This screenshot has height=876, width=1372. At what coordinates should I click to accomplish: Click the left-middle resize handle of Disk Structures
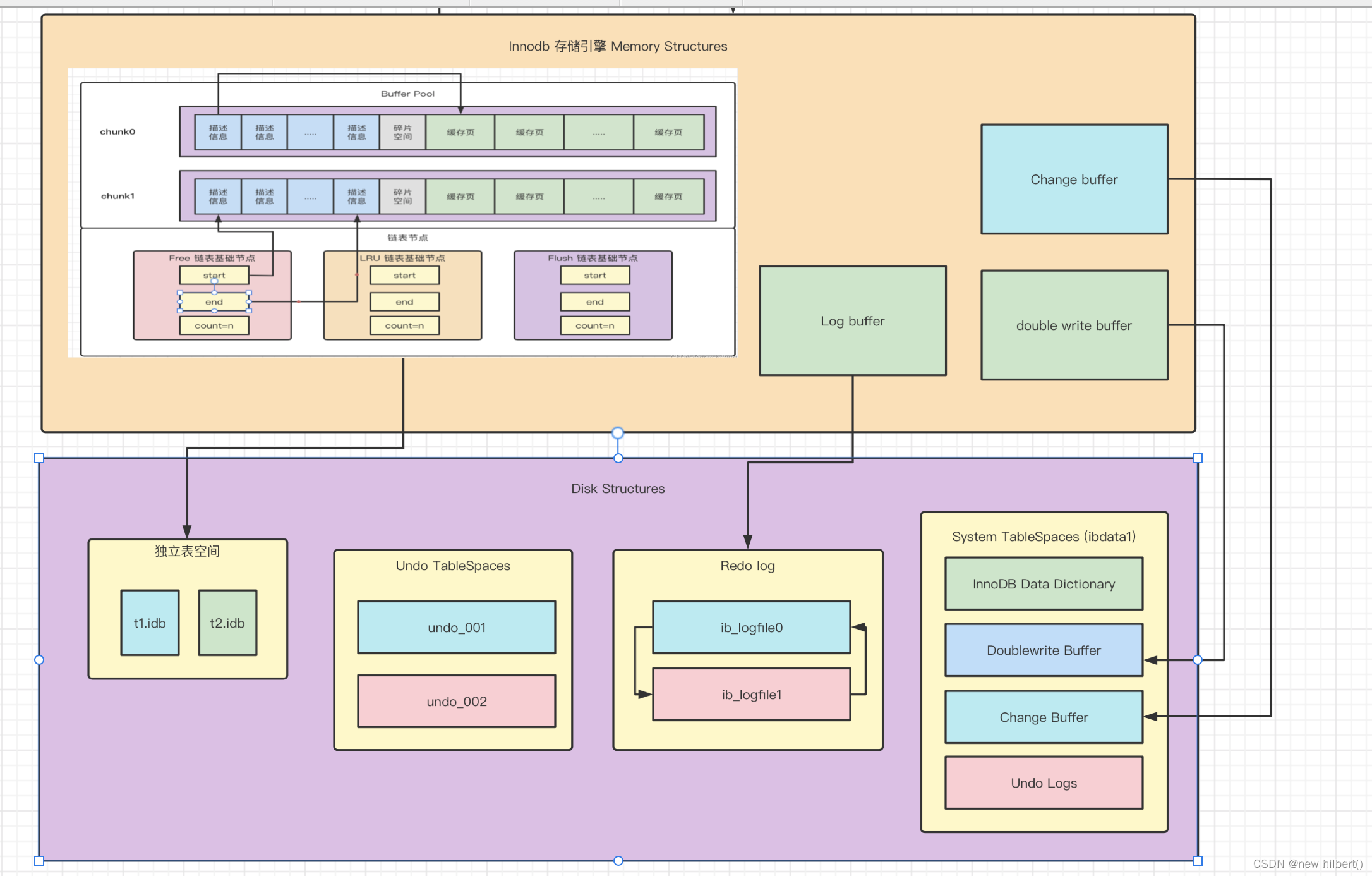click(39, 660)
